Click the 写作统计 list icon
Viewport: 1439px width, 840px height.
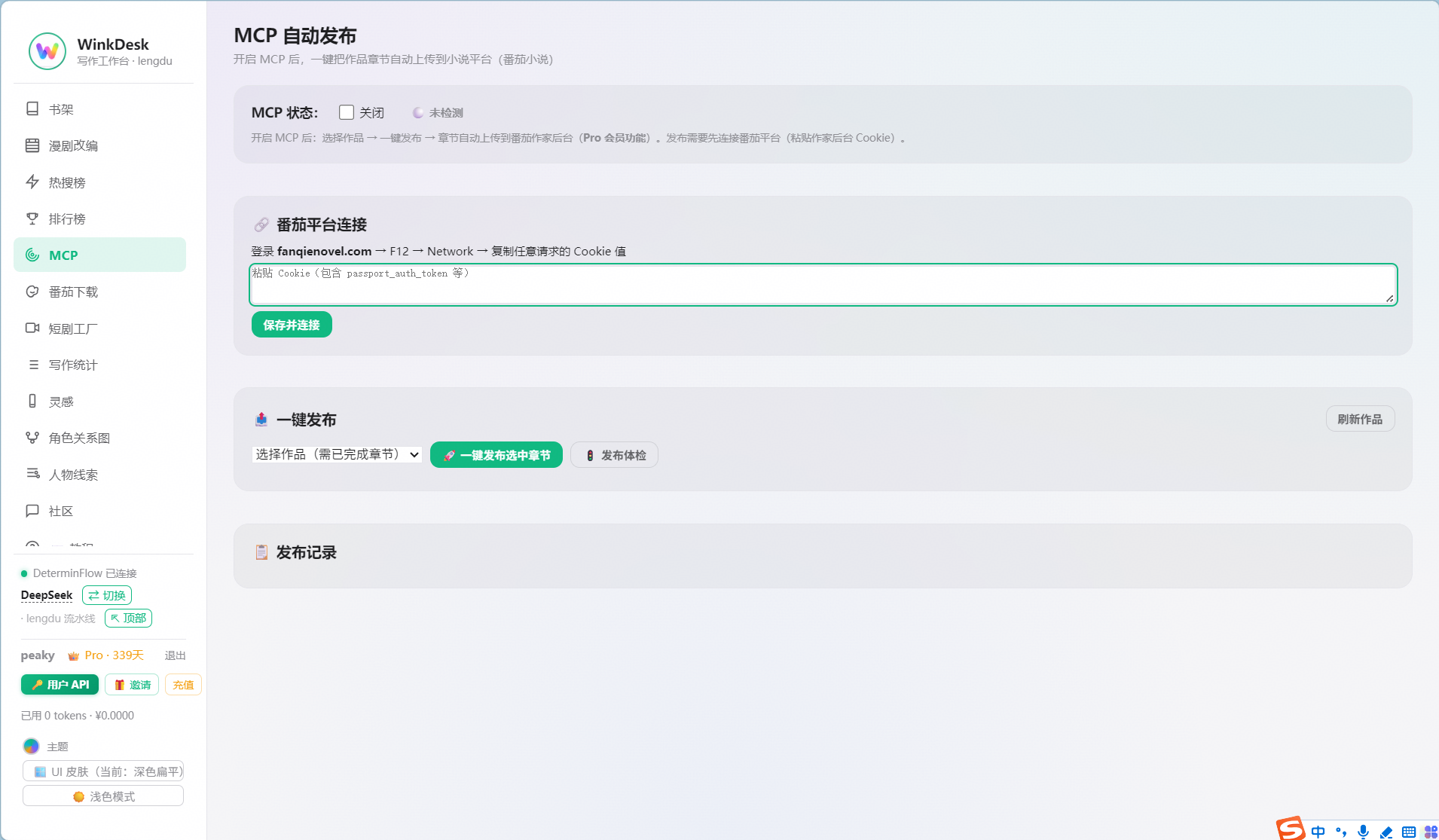pyautogui.click(x=32, y=365)
